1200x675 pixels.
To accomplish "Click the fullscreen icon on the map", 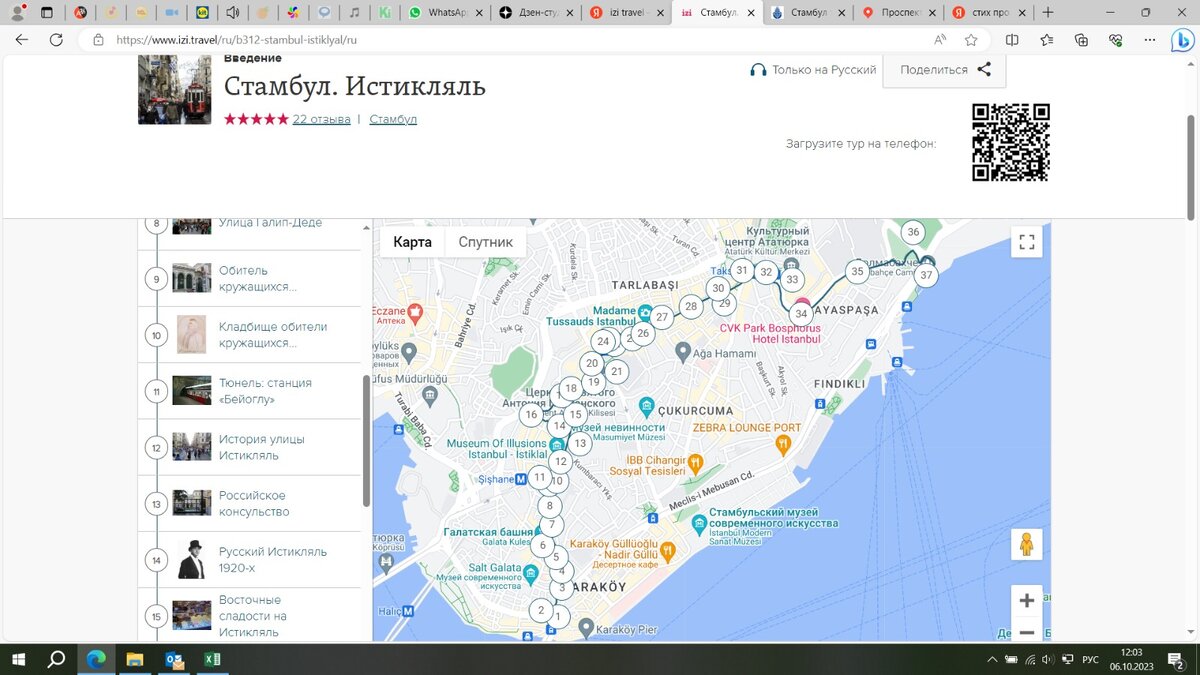I will (x=1026, y=241).
